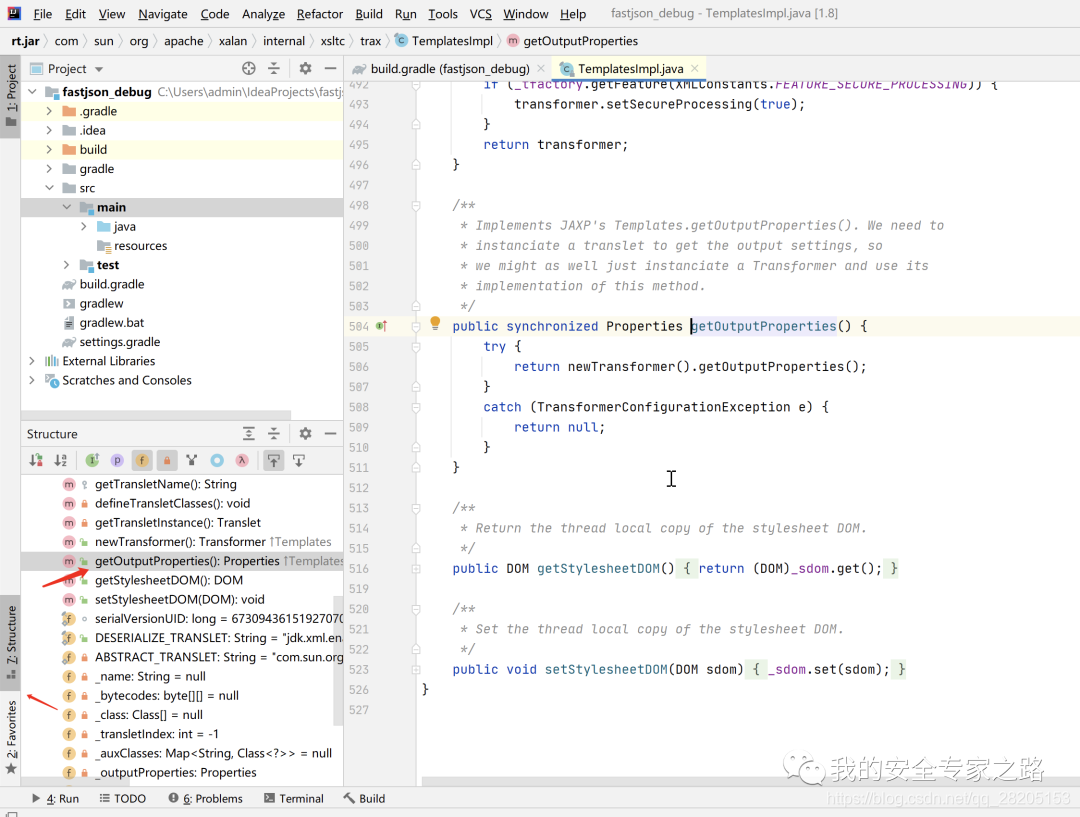This screenshot has width=1080, height=817.
Task: Open the Build tool window
Action: pos(364,798)
